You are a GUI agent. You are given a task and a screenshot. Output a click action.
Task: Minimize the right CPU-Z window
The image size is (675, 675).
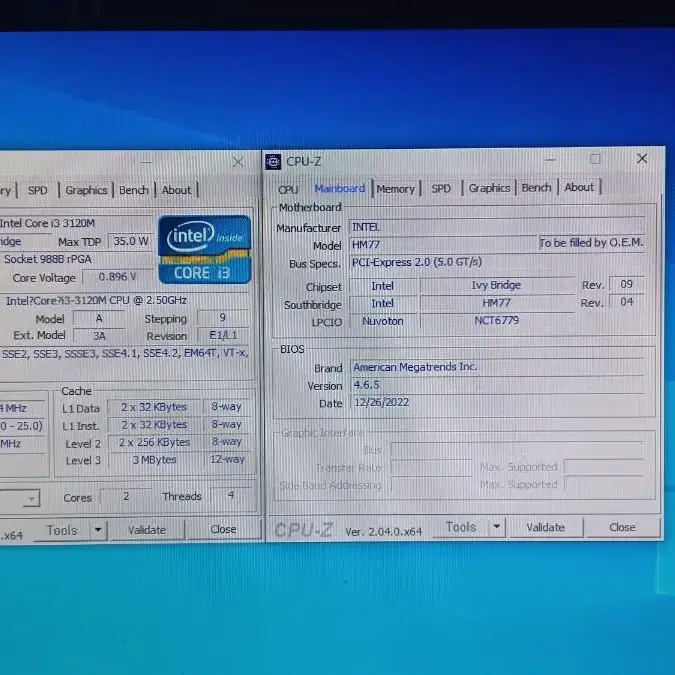pos(550,160)
